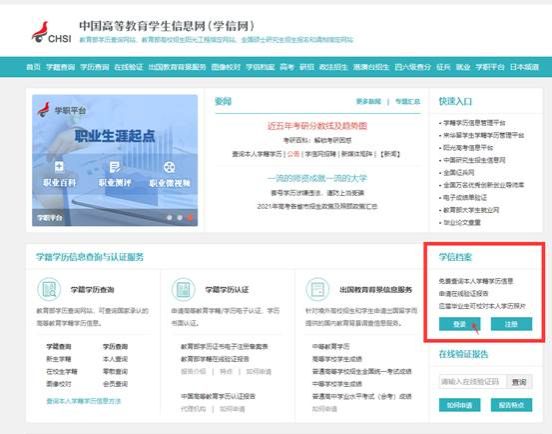Open 更多新闻 link in news panel

pyautogui.click(x=369, y=101)
